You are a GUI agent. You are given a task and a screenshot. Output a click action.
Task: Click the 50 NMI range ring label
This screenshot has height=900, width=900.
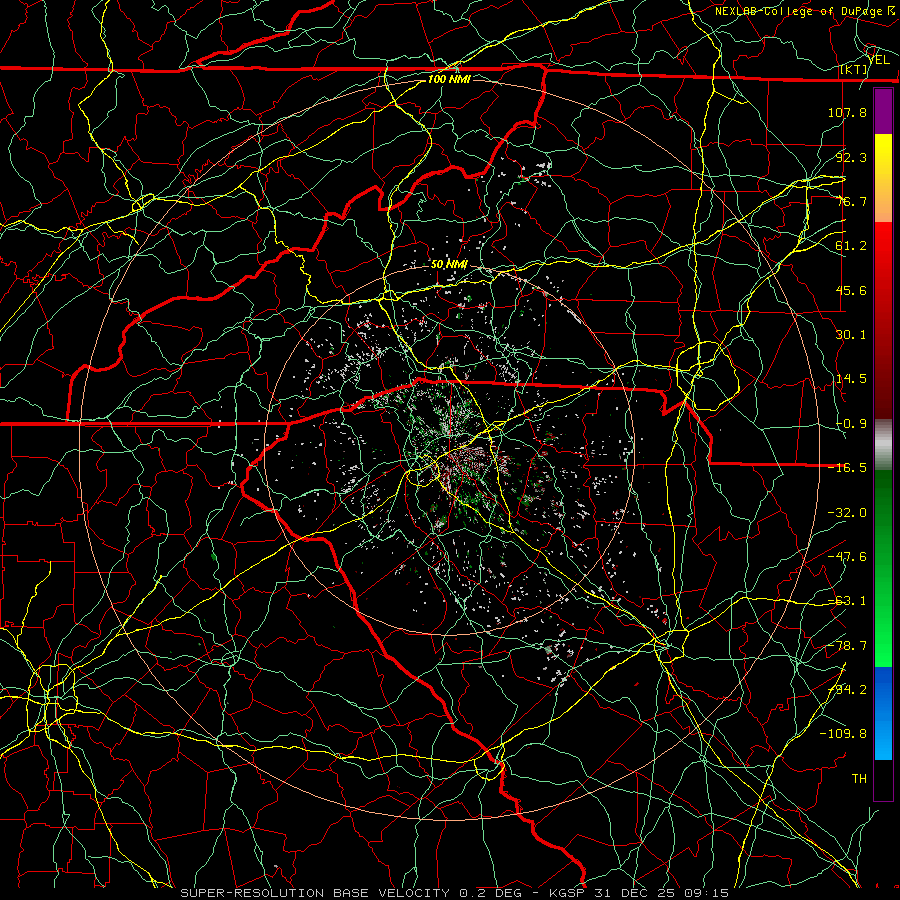pyautogui.click(x=449, y=265)
